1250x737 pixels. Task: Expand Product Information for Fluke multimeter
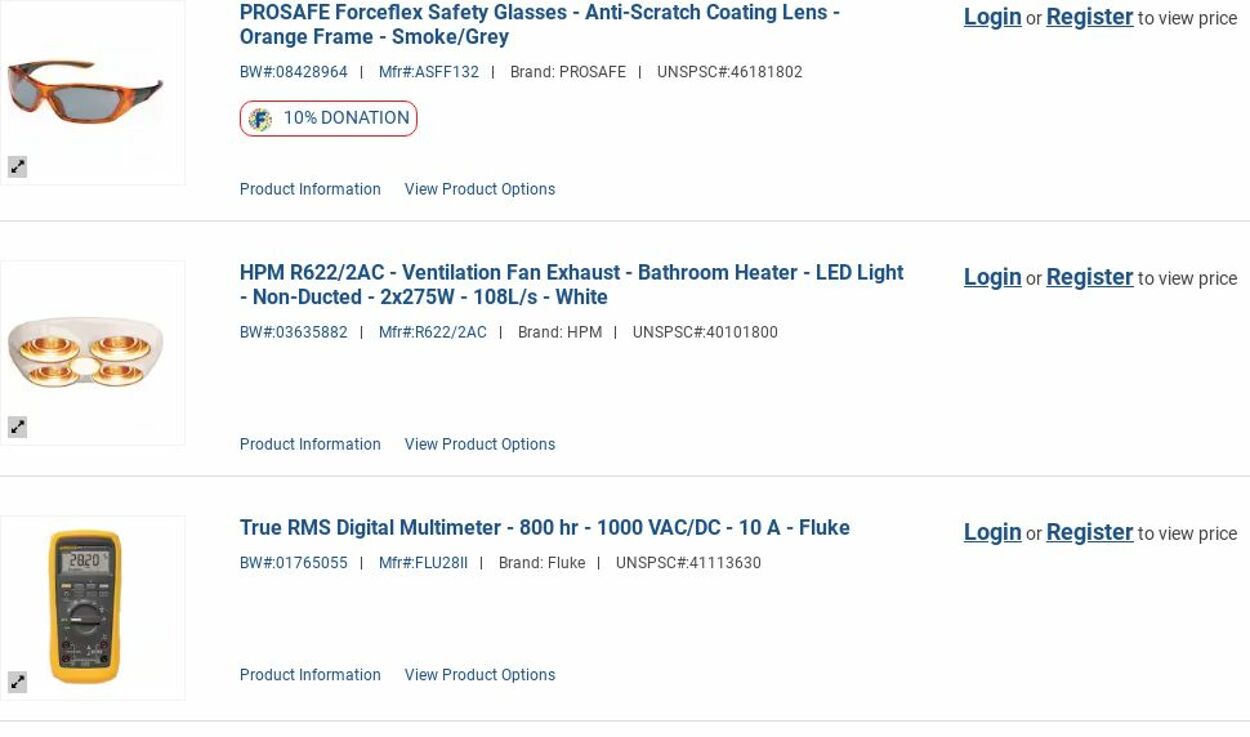coord(310,675)
